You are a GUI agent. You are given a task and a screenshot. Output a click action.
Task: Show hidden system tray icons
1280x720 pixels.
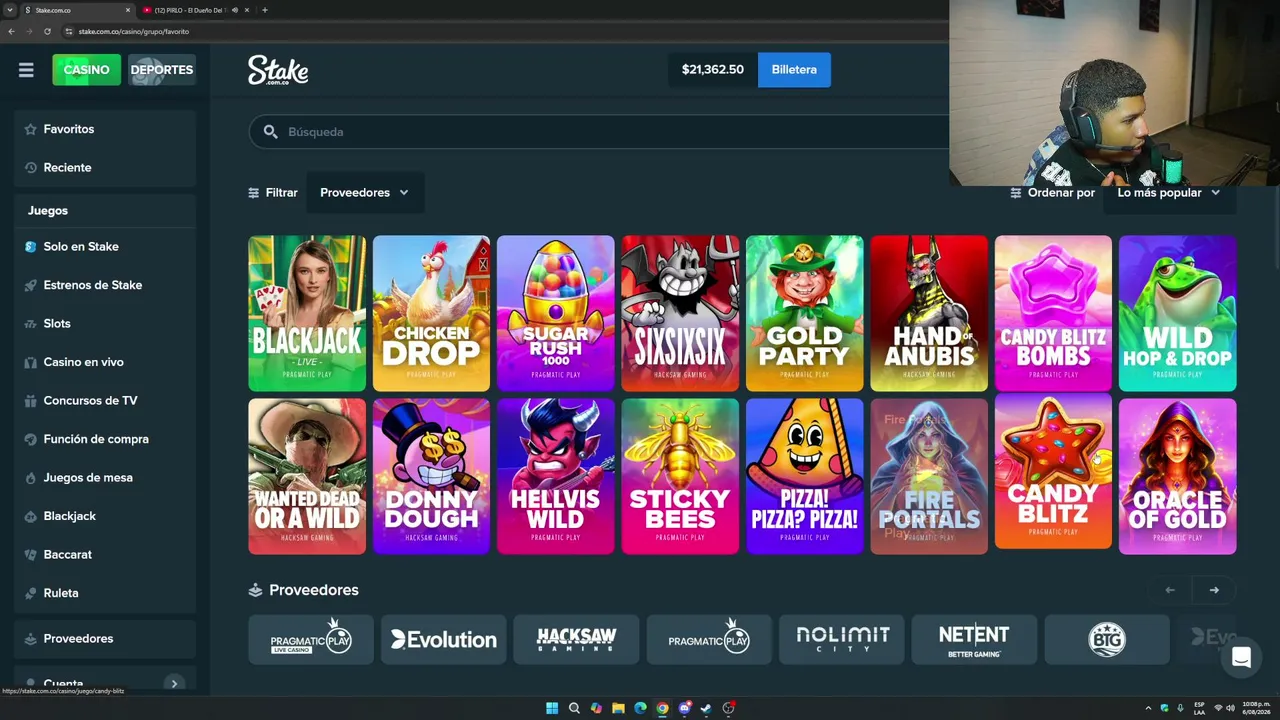(x=1148, y=708)
